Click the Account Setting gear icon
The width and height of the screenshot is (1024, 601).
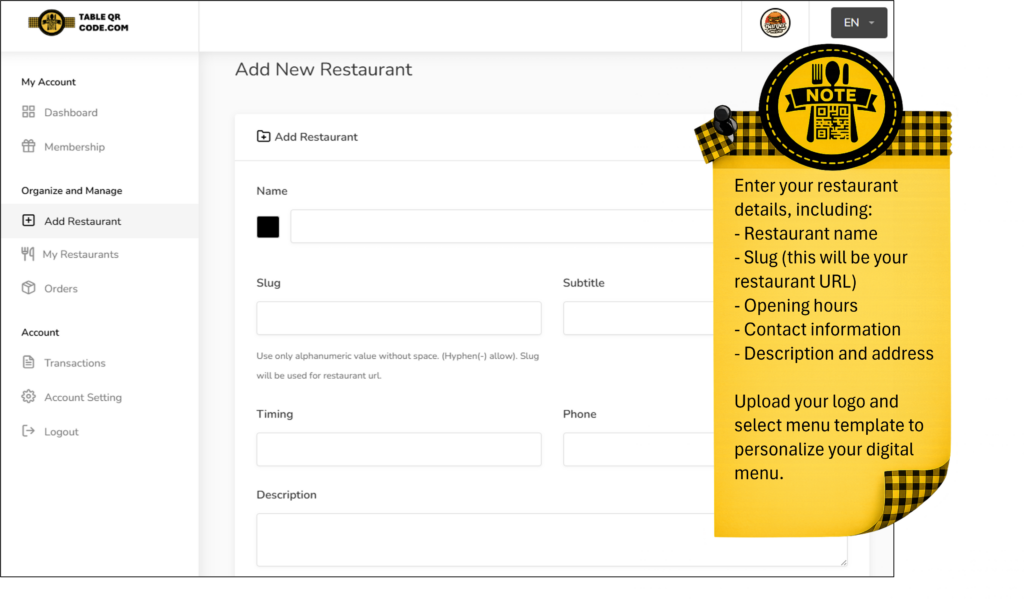(28, 397)
